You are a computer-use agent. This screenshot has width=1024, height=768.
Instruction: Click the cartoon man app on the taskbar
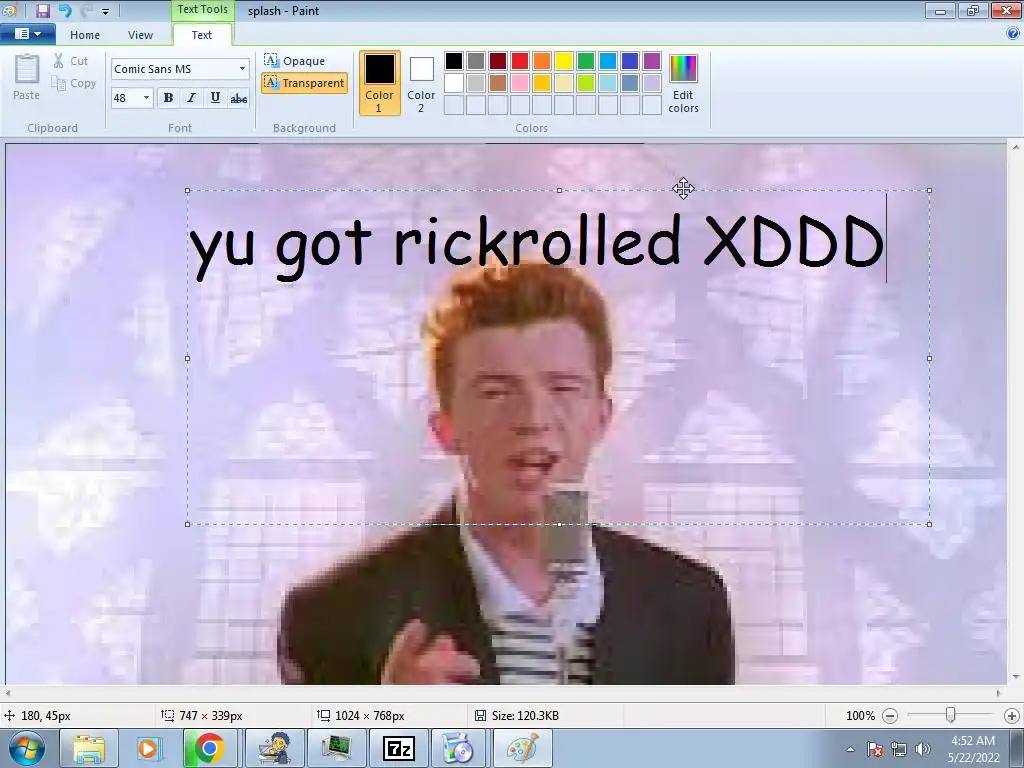pyautogui.click(x=274, y=748)
